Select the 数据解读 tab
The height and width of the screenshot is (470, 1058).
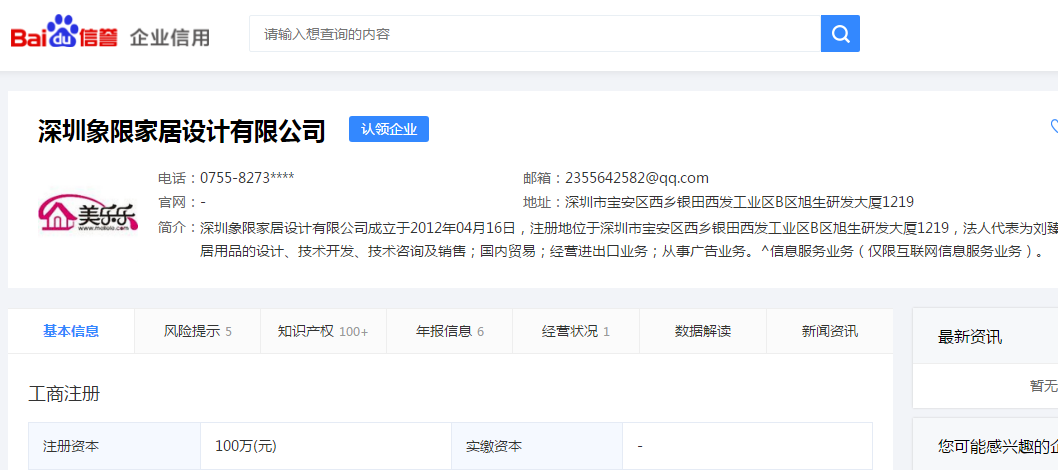(703, 331)
